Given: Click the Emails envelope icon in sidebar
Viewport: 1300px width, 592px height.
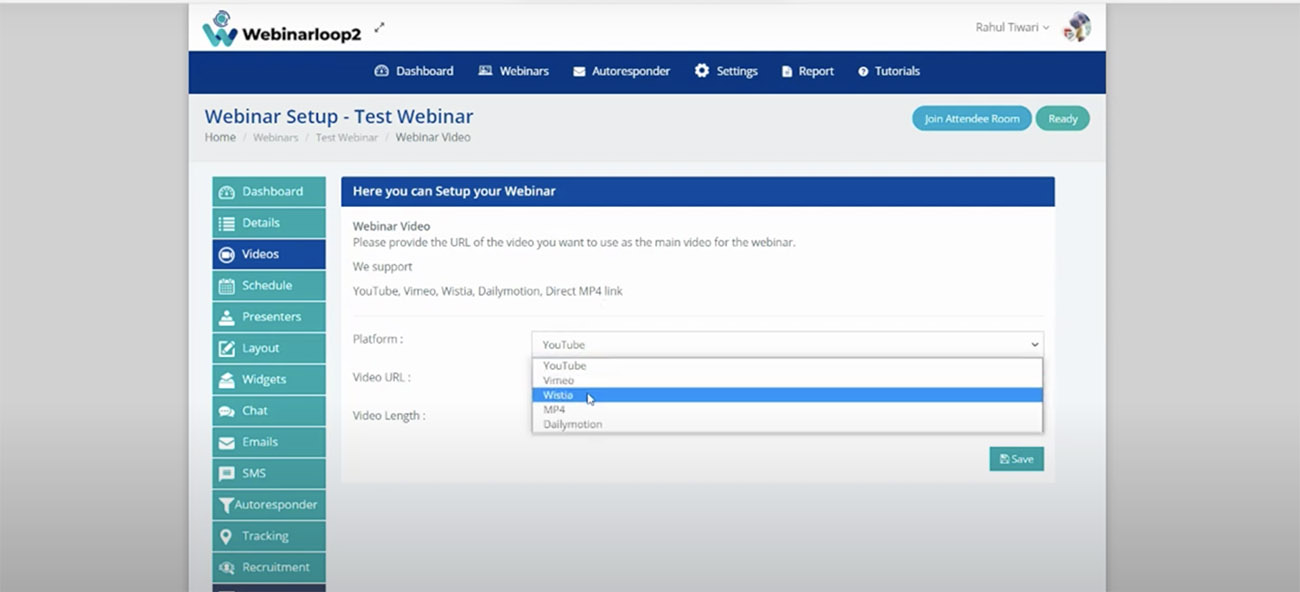Looking at the screenshot, I should click(226, 442).
